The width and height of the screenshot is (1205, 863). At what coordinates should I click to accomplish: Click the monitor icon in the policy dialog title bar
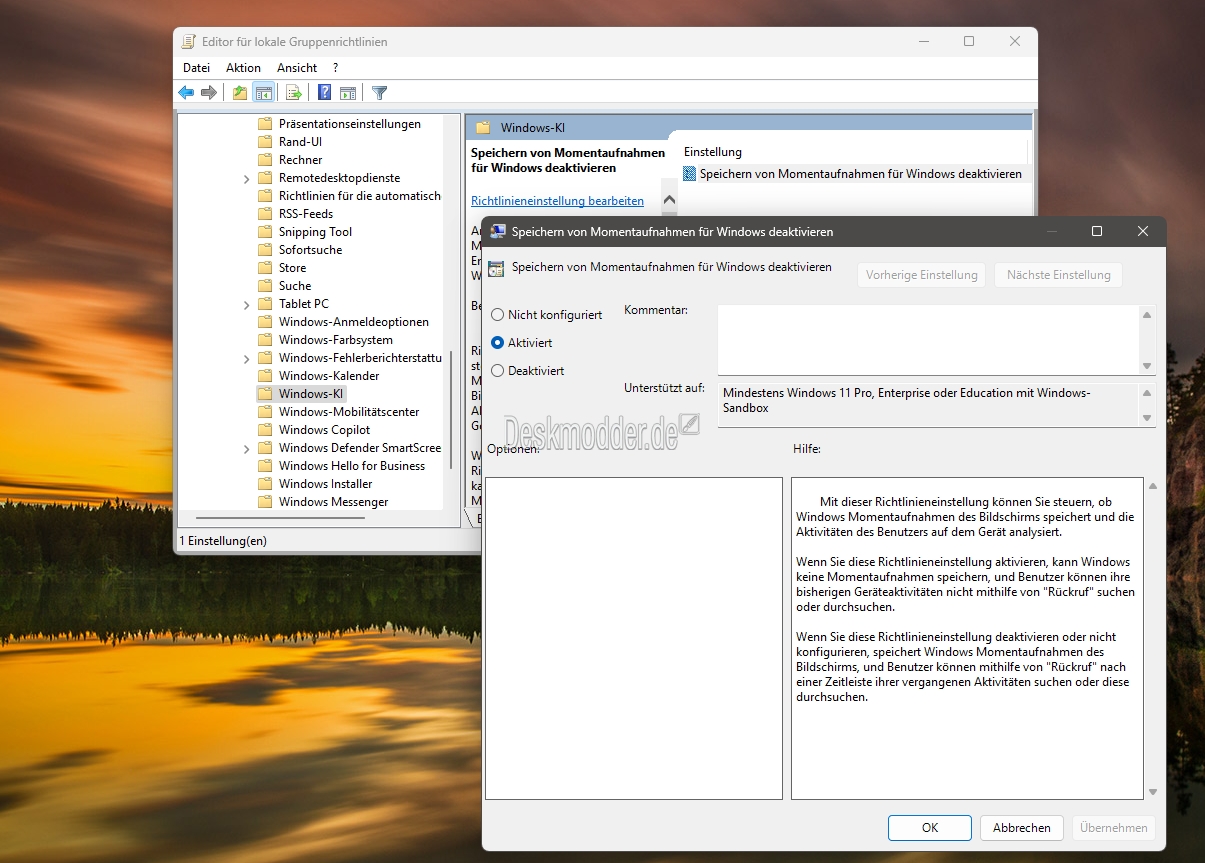[498, 231]
